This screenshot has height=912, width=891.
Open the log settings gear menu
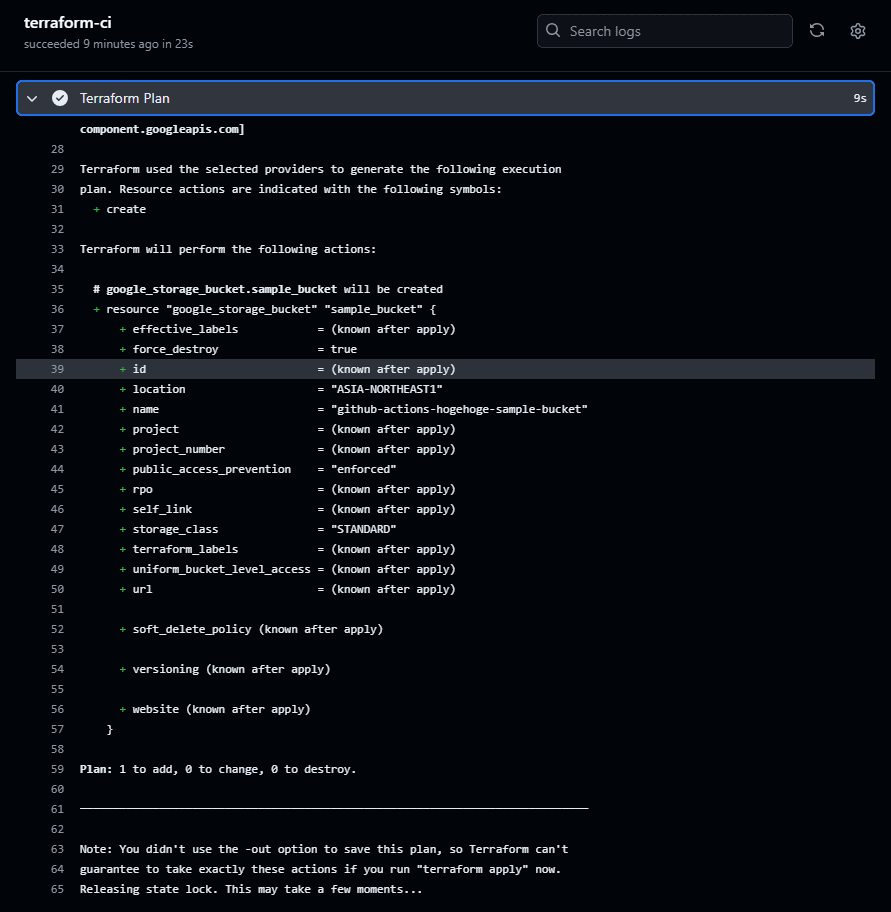coord(857,31)
